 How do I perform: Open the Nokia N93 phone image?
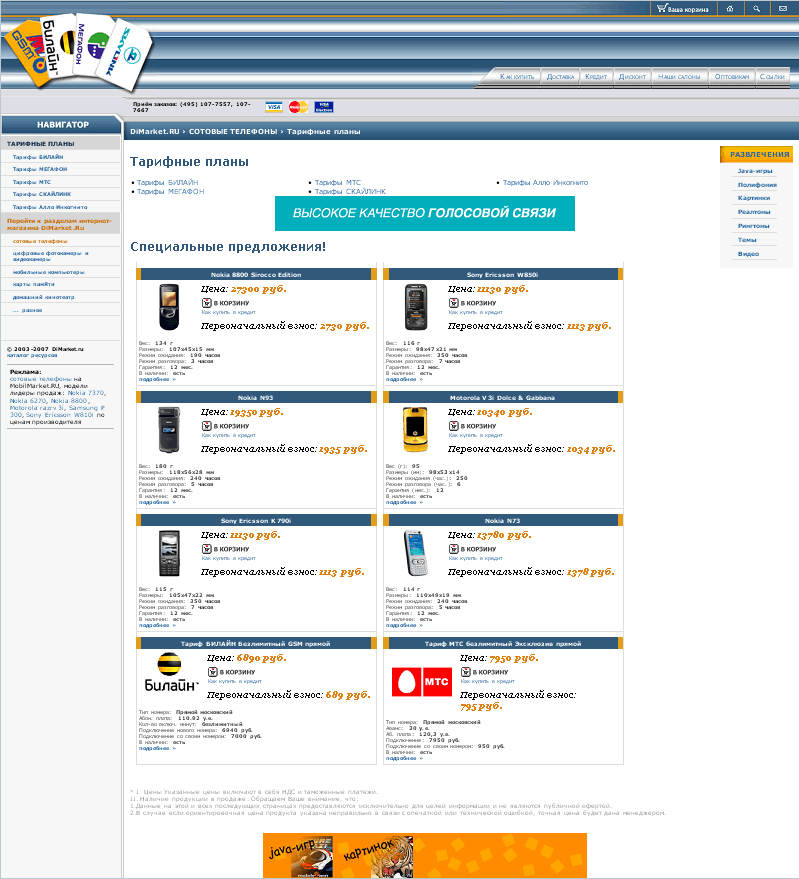click(169, 430)
